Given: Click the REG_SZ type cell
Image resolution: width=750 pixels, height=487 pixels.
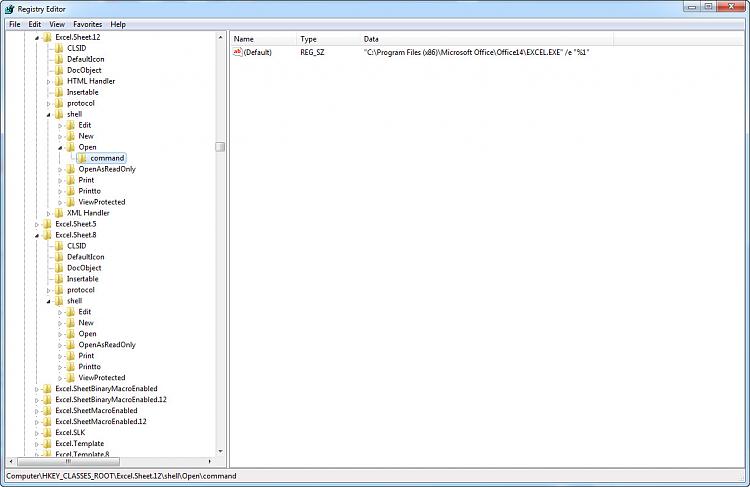Looking at the screenshot, I should [x=312, y=52].
